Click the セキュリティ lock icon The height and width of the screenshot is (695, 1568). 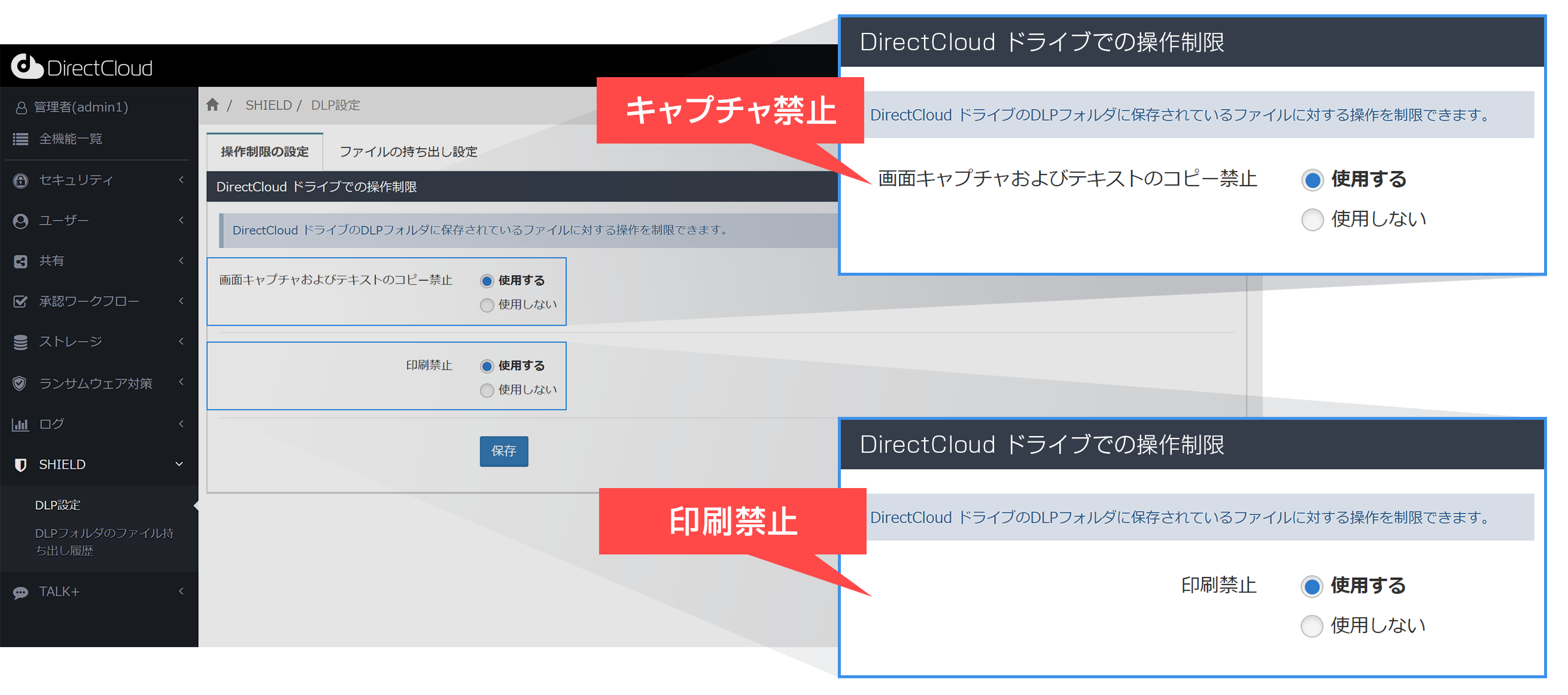coord(21,181)
